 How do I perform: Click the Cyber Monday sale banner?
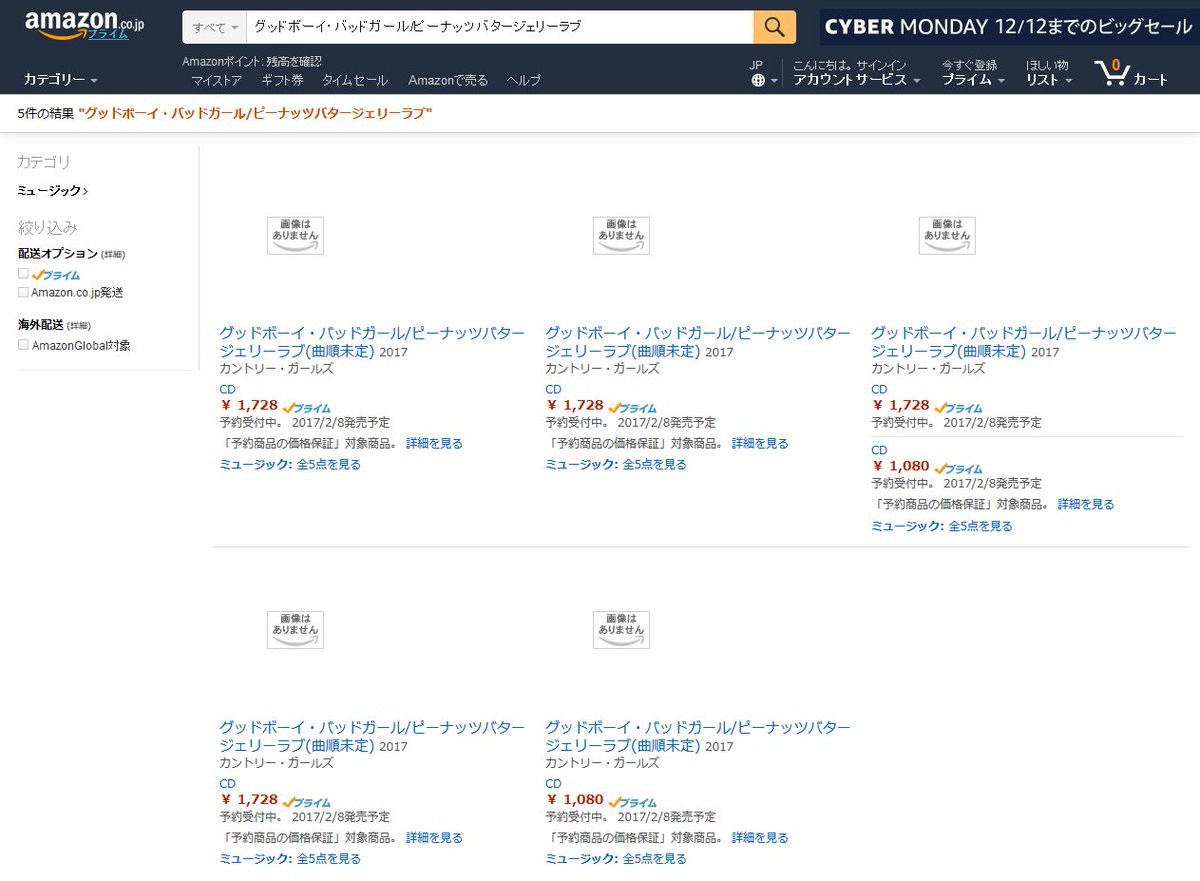click(x=1009, y=27)
